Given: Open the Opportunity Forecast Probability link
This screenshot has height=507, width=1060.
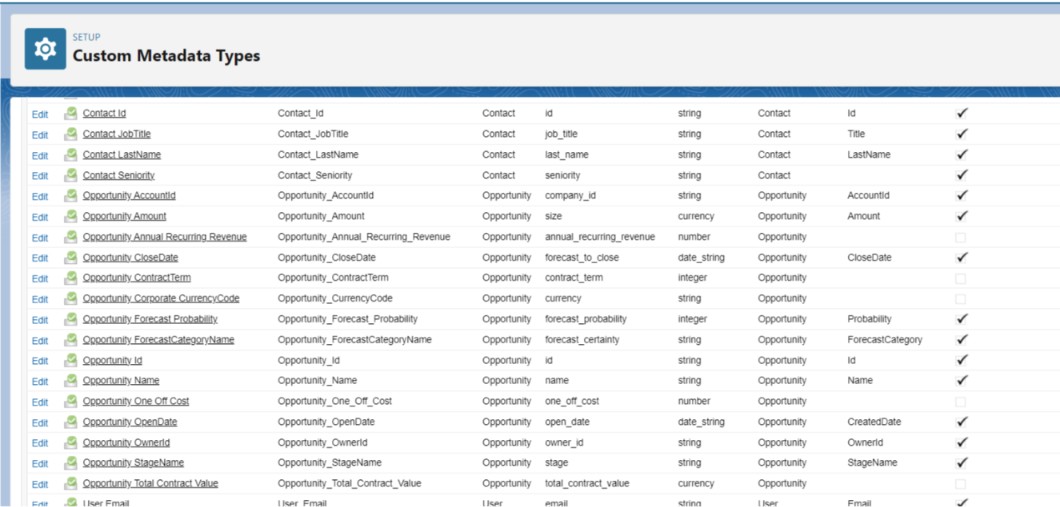Looking at the screenshot, I should pyautogui.click(x=150, y=319).
